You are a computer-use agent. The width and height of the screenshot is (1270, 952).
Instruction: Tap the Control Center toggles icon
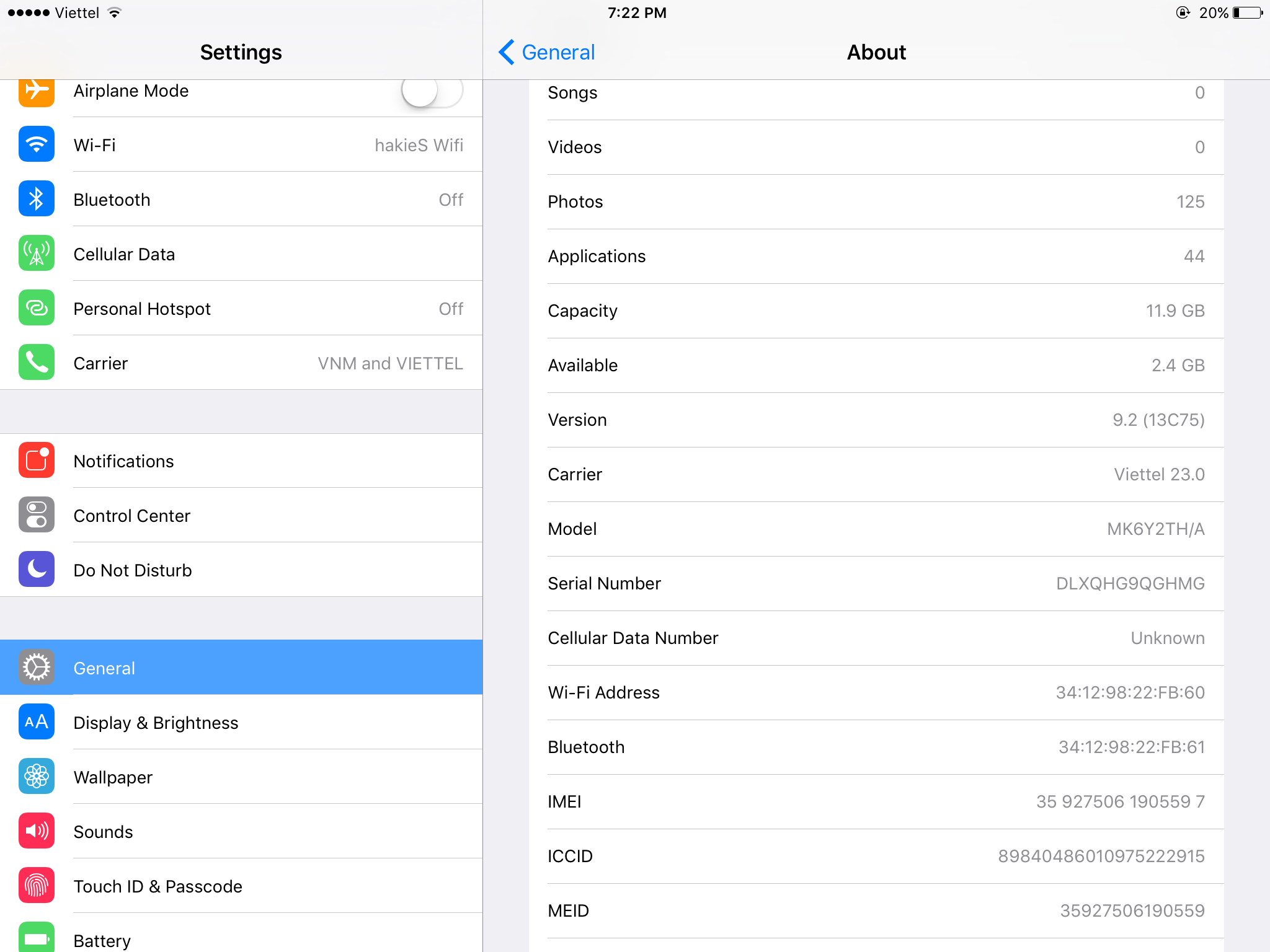coord(37,514)
